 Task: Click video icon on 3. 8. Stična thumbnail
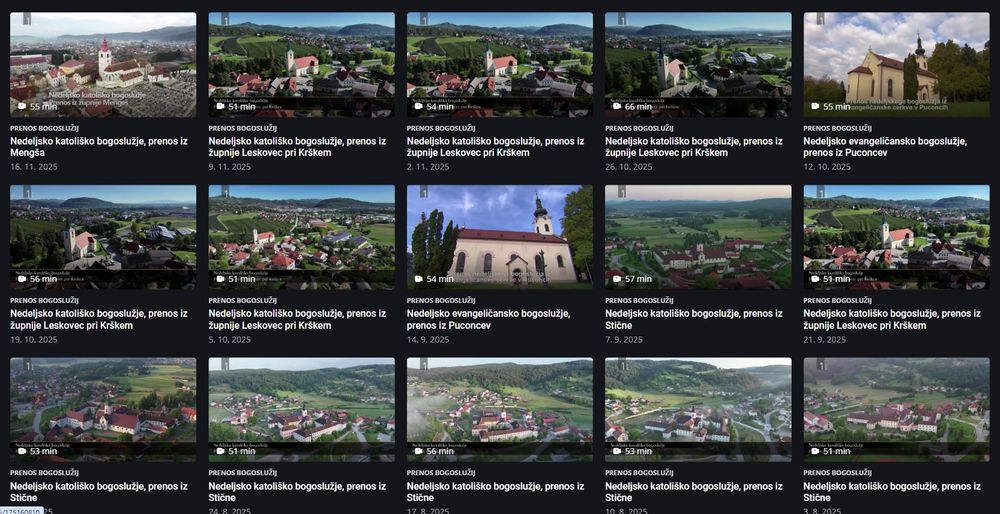(815, 451)
